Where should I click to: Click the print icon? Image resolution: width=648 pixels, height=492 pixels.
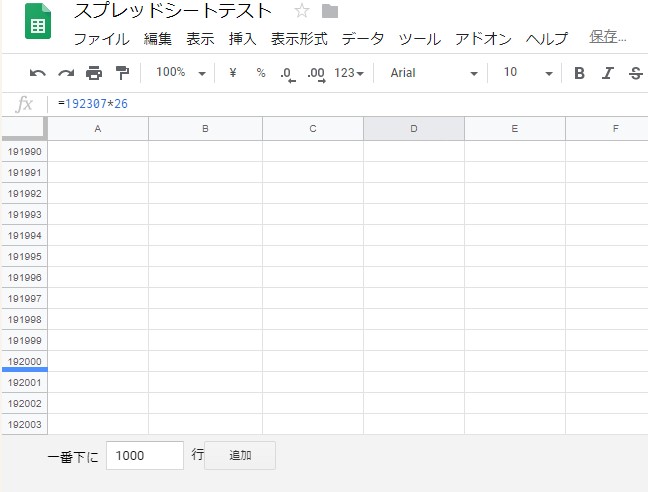(94, 73)
